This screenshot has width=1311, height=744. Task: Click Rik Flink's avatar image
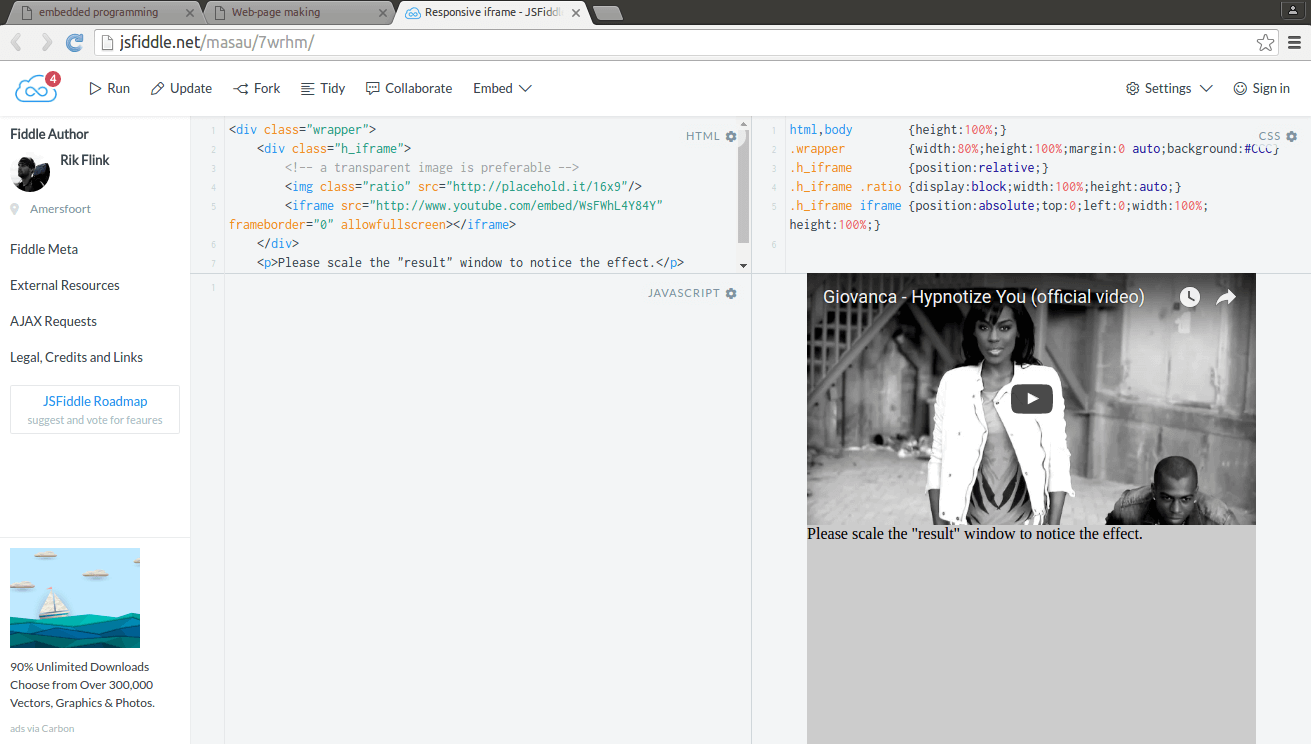coord(30,172)
